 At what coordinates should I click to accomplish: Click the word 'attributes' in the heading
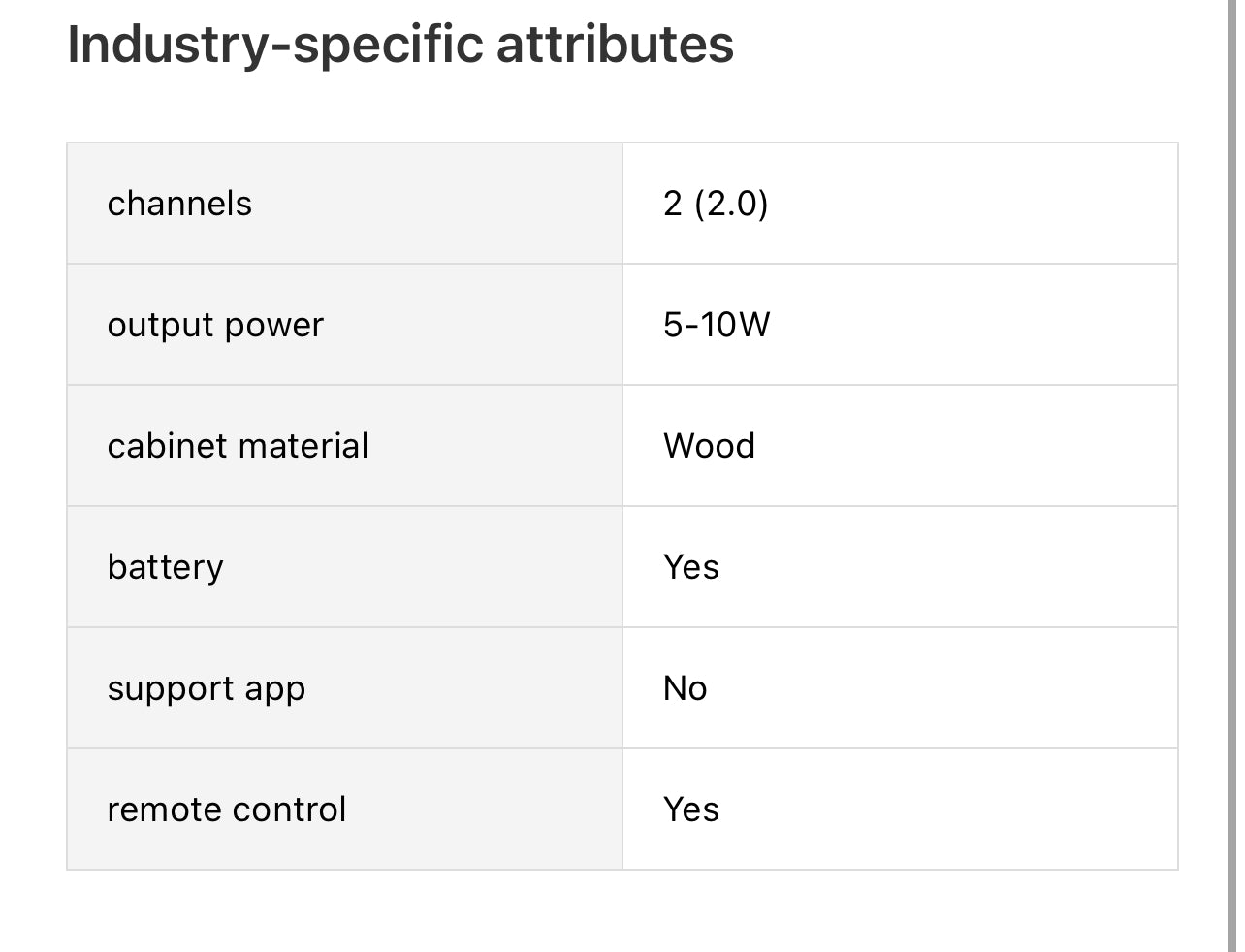pyautogui.click(x=615, y=45)
